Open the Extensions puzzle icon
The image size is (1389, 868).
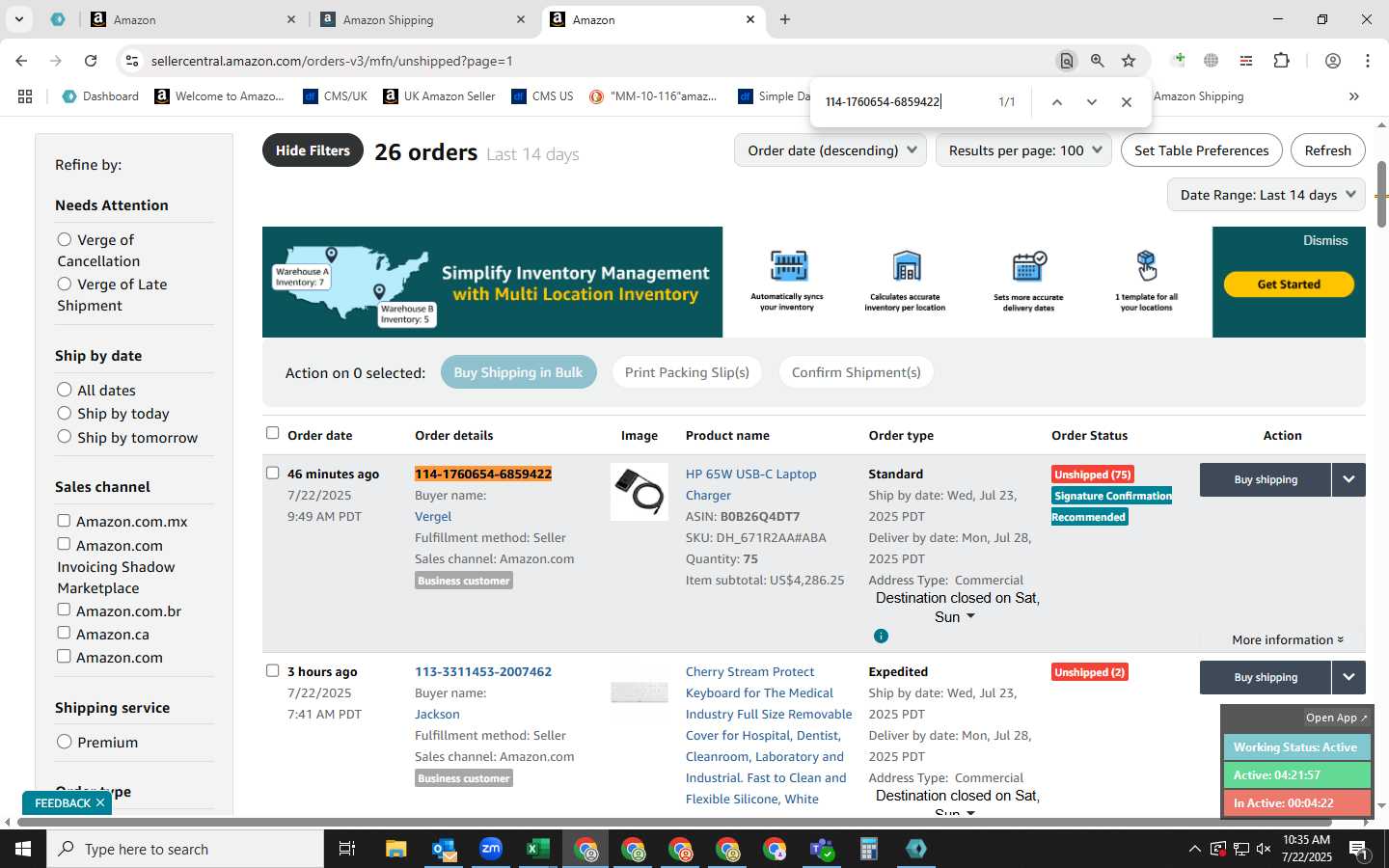coord(1281,61)
